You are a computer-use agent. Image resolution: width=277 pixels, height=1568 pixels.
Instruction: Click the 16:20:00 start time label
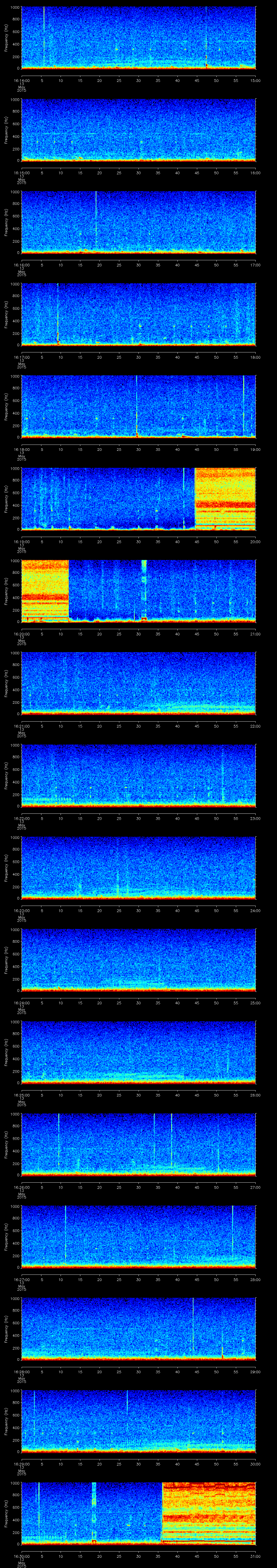21,634
